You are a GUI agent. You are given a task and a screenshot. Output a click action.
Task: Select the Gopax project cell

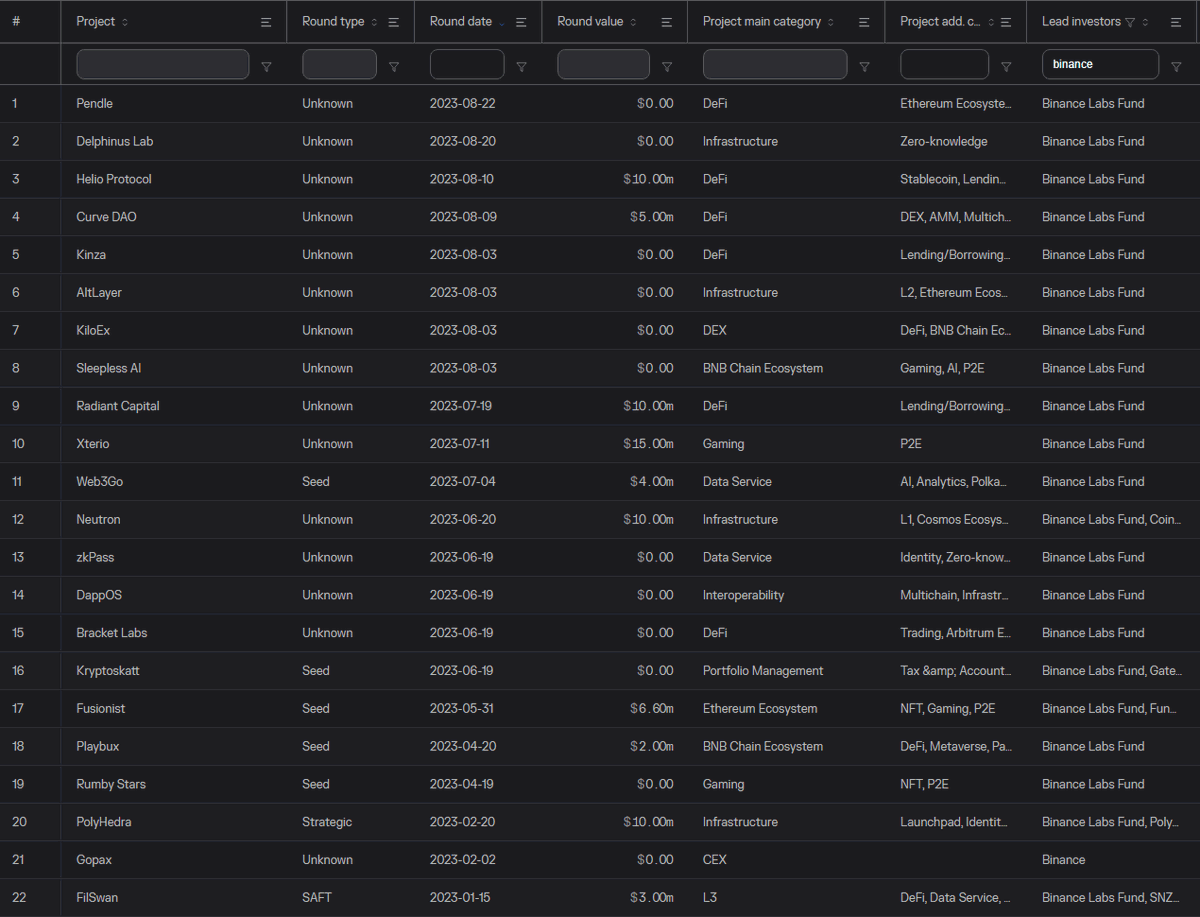click(x=174, y=860)
